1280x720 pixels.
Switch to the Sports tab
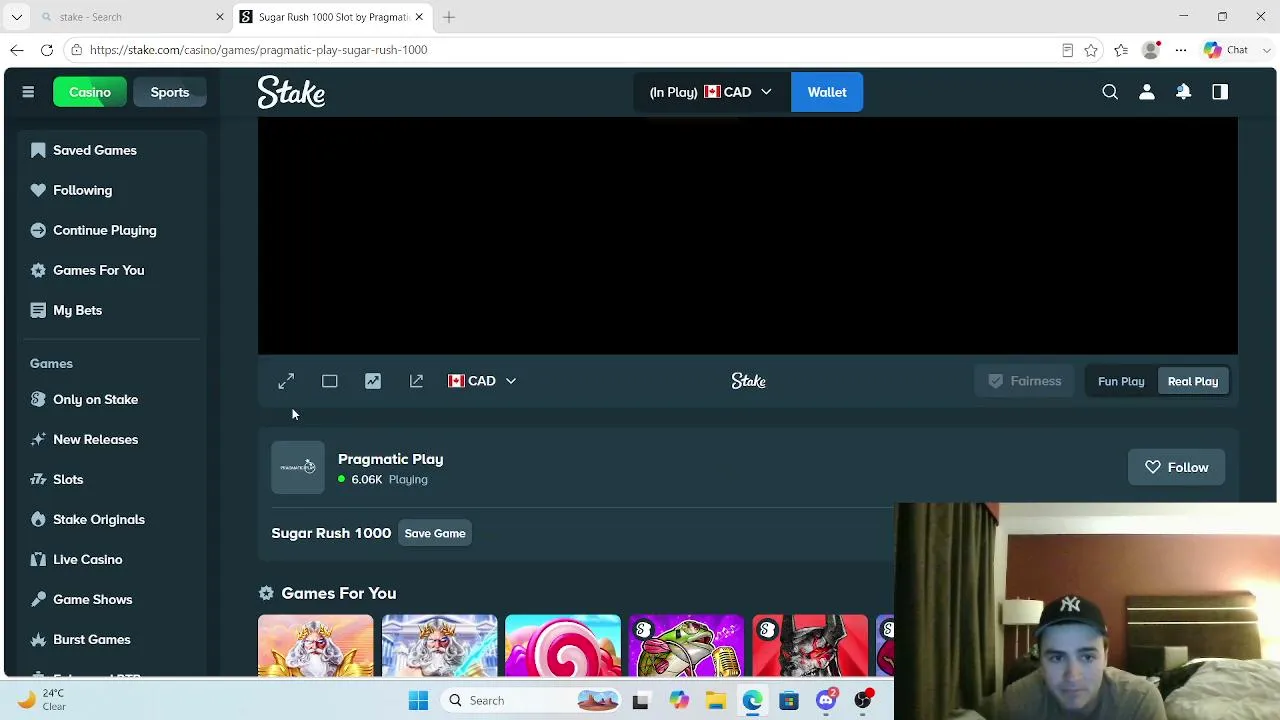click(x=170, y=92)
